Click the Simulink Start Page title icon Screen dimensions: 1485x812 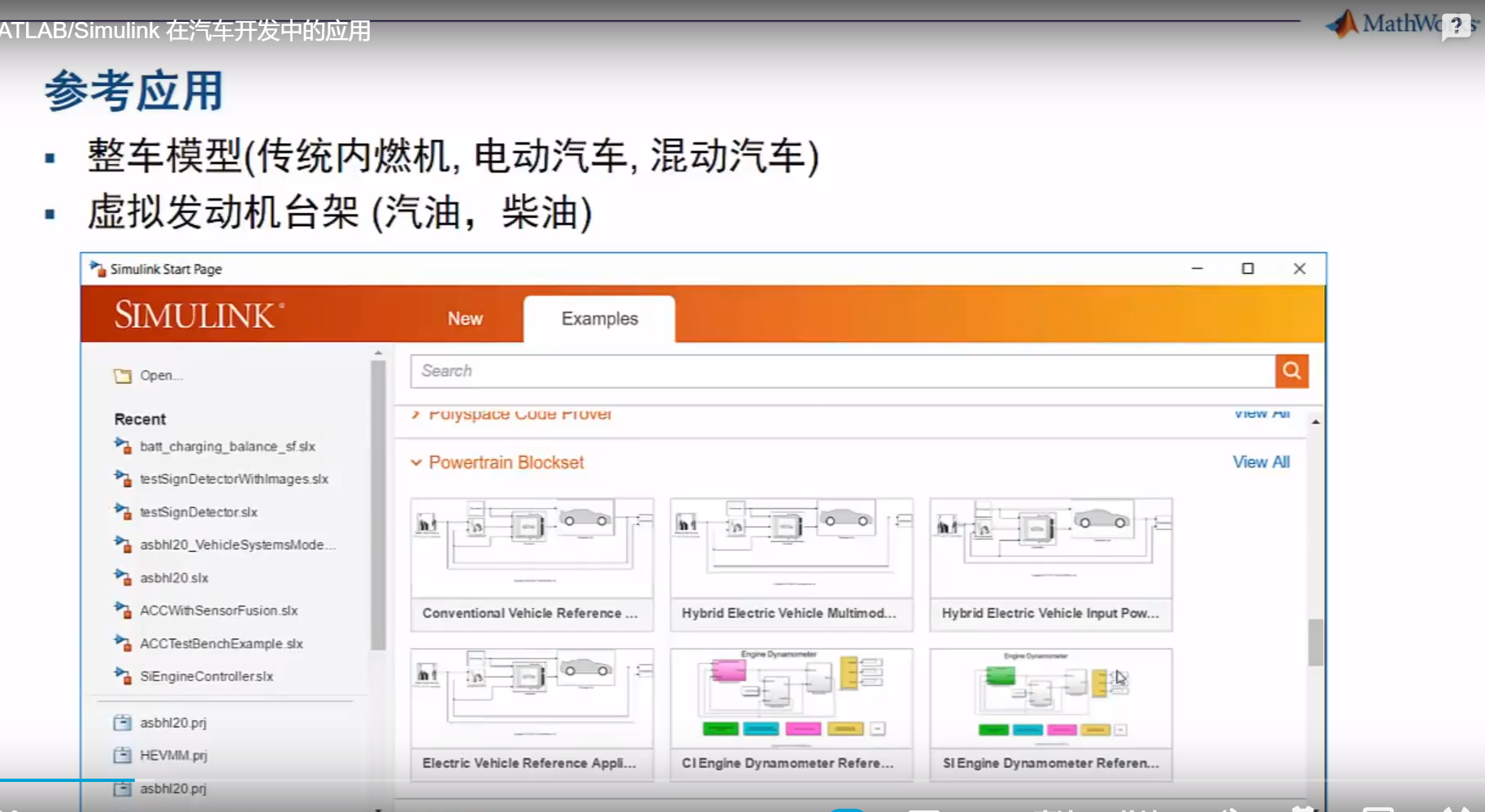pos(98,269)
